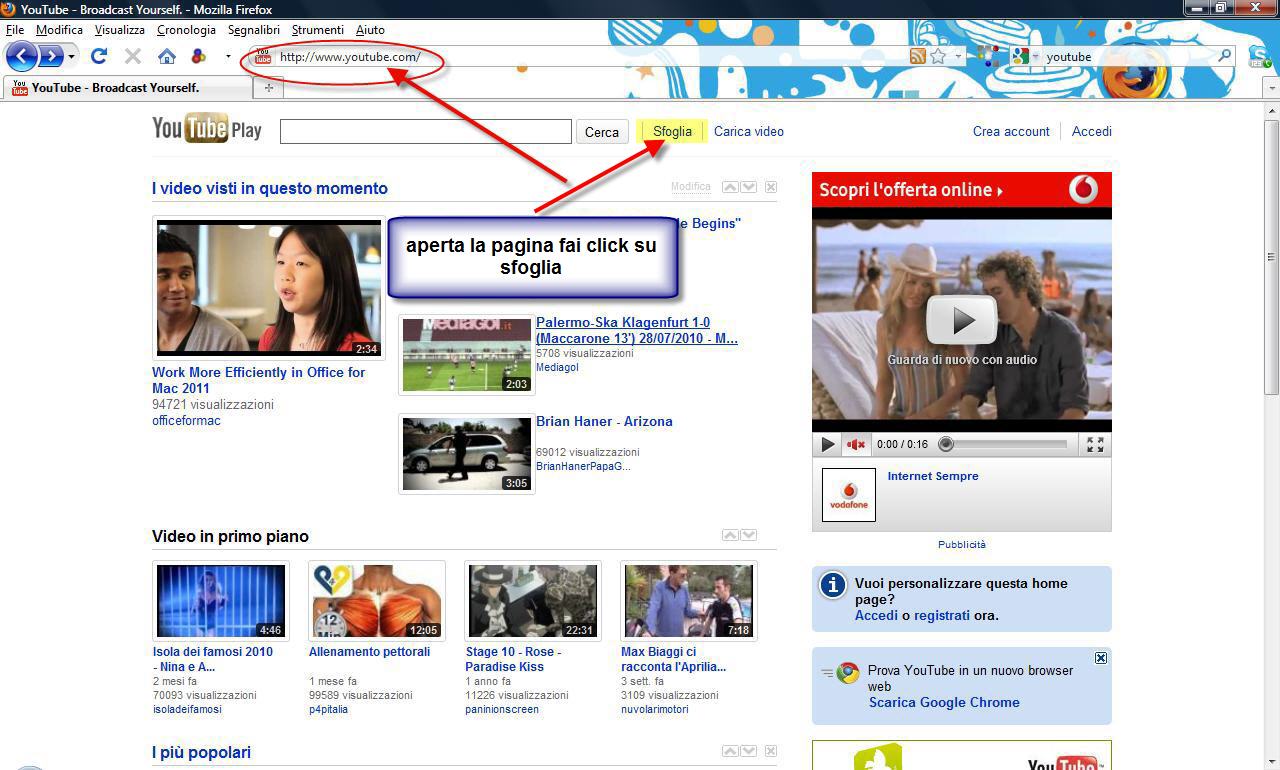Click the registrati link in info box
This screenshot has height=770, width=1280.
point(942,615)
